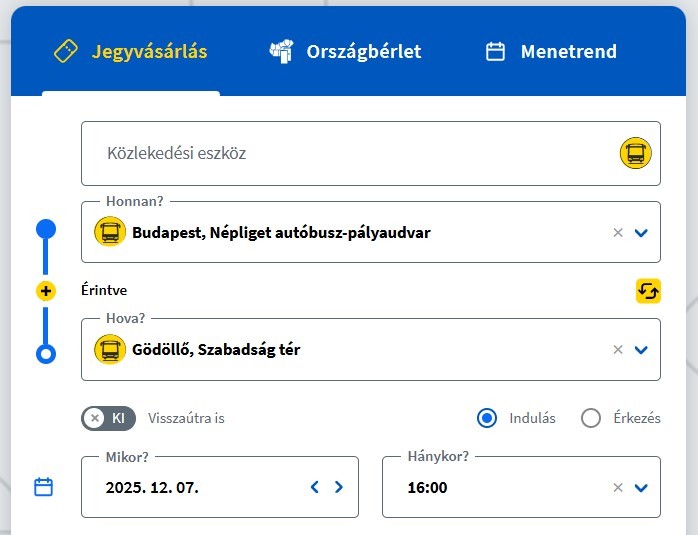Clear the Hánykor time value

[618, 487]
